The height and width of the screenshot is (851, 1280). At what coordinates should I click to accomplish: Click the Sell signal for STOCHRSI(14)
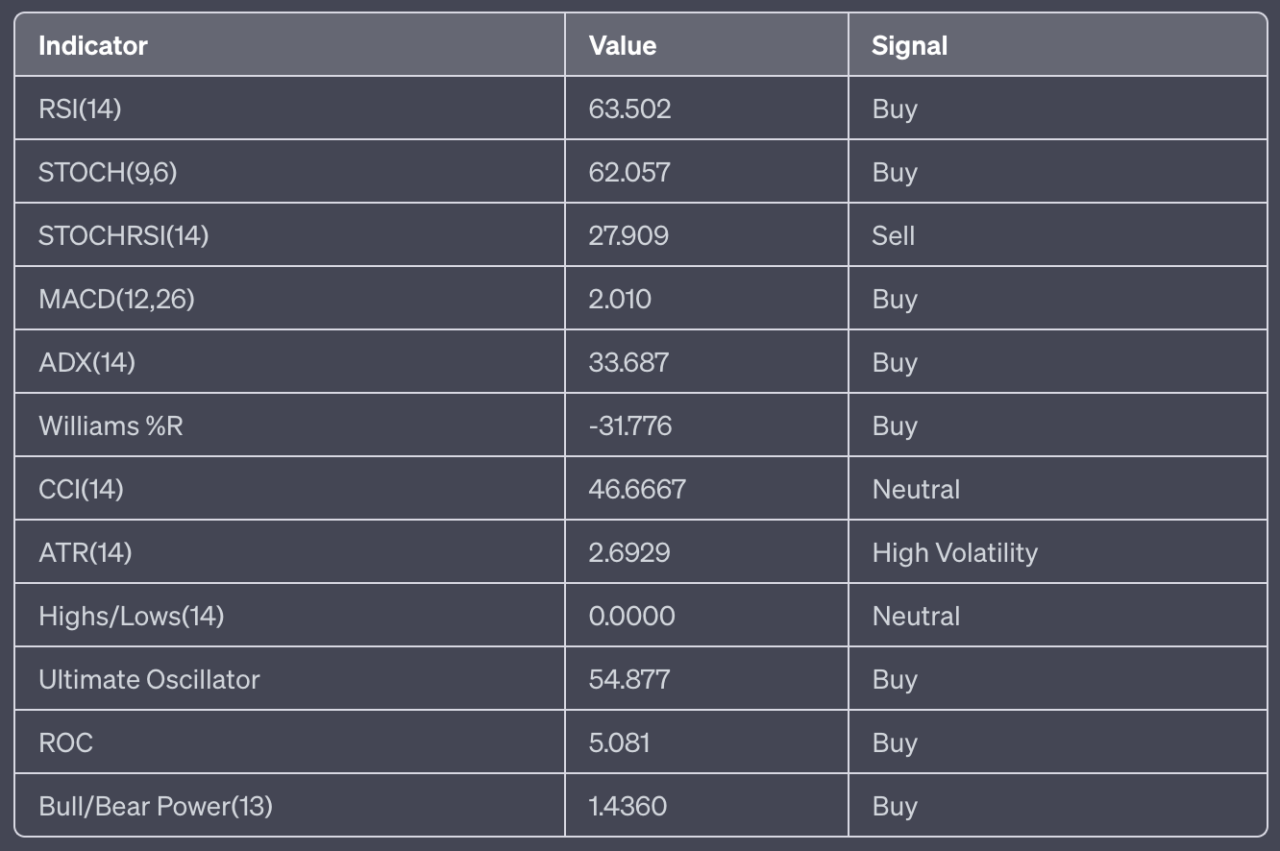(893, 236)
